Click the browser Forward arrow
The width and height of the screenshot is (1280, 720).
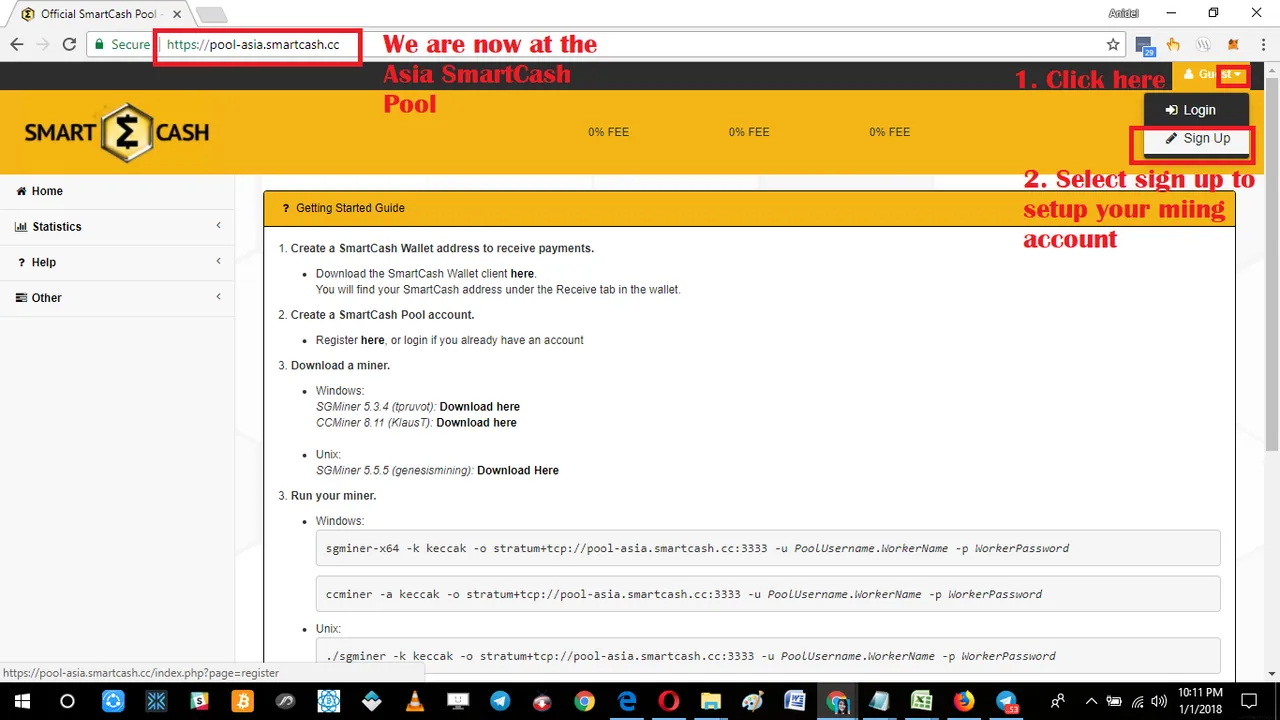pos(43,45)
